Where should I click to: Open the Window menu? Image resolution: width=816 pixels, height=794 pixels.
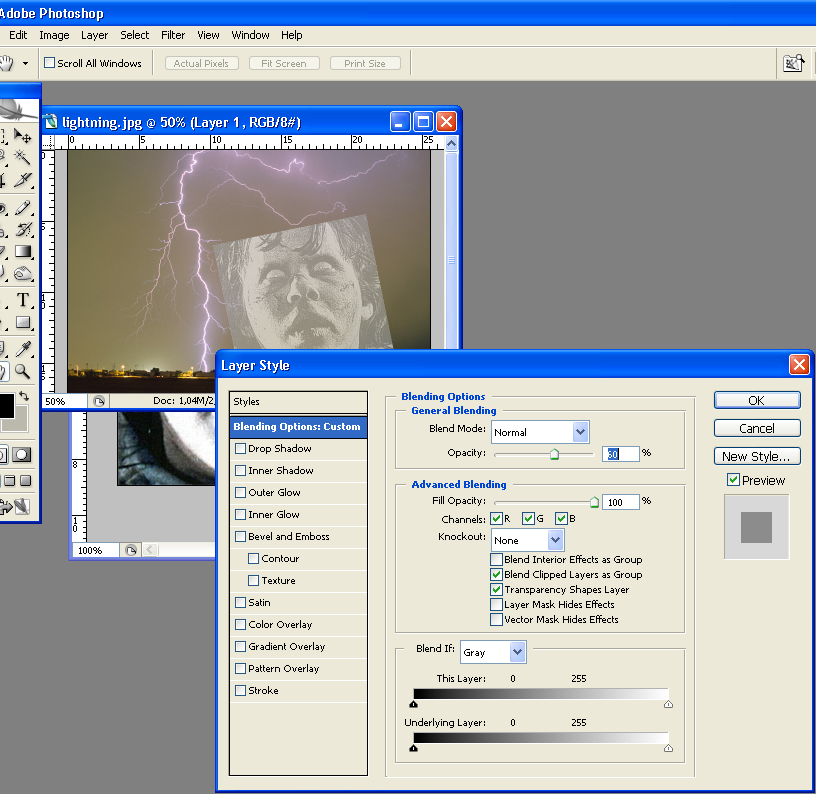click(x=250, y=35)
